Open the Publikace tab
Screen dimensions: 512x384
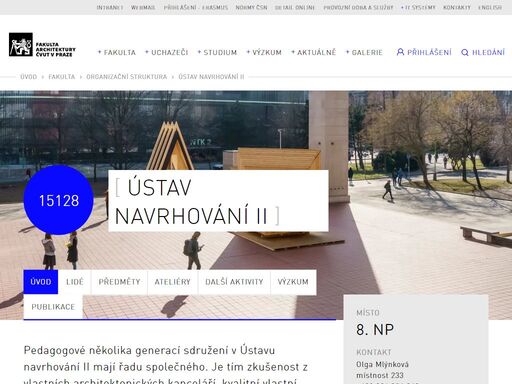click(x=53, y=307)
